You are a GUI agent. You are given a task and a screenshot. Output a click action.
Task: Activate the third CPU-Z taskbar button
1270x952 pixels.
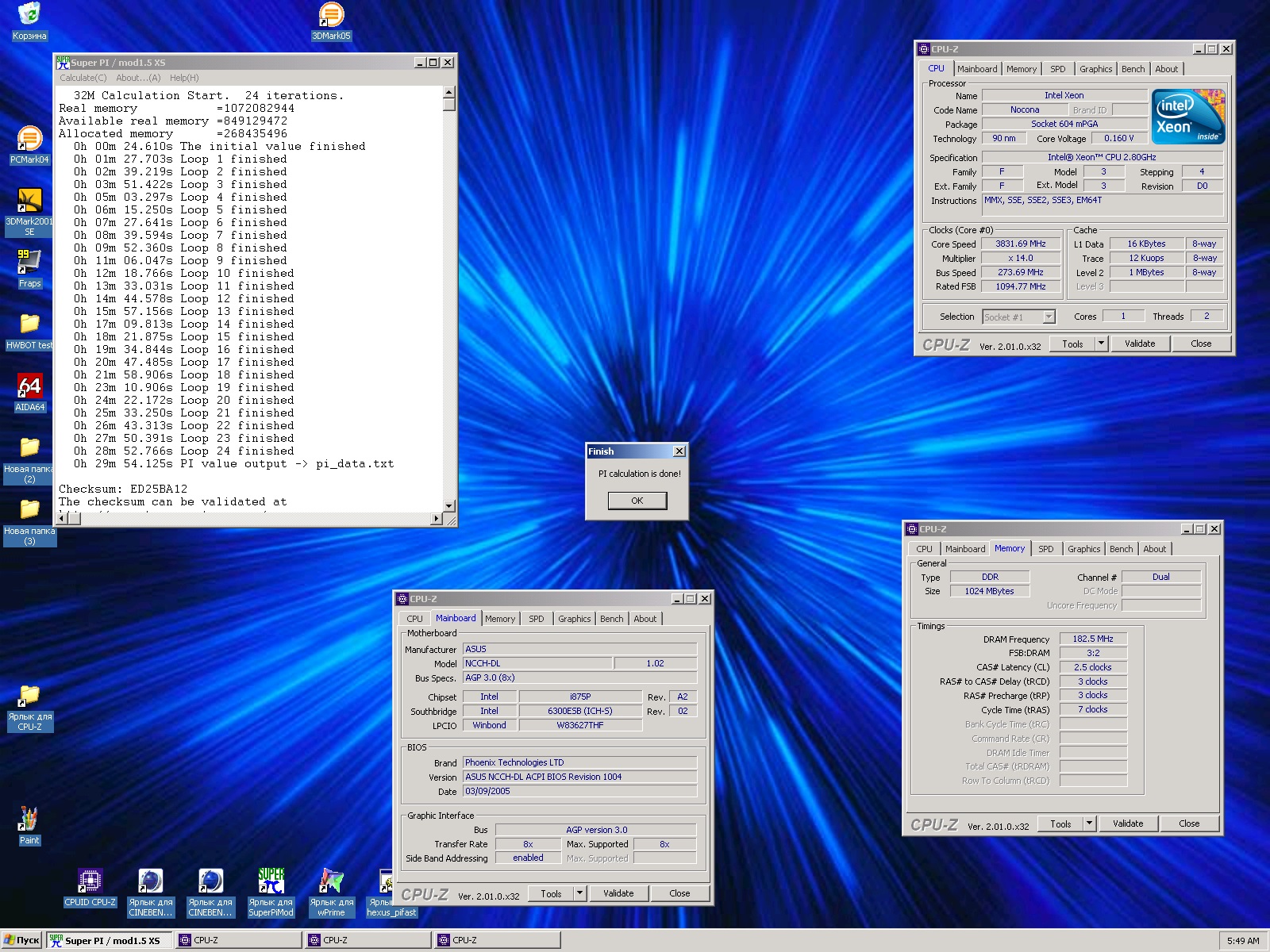pos(497,940)
